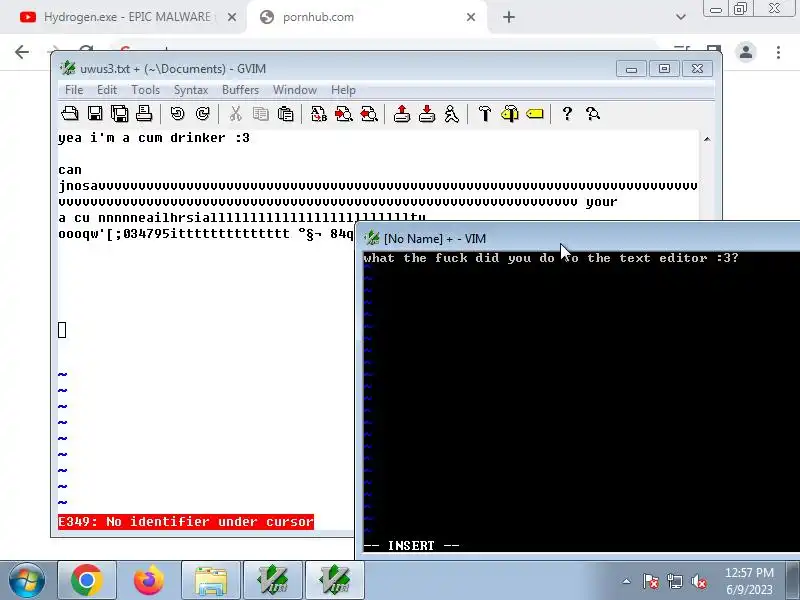Image resolution: width=800 pixels, height=600 pixels.
Task: Open Help menu in GVIM
Action: [x=343, y=90]
